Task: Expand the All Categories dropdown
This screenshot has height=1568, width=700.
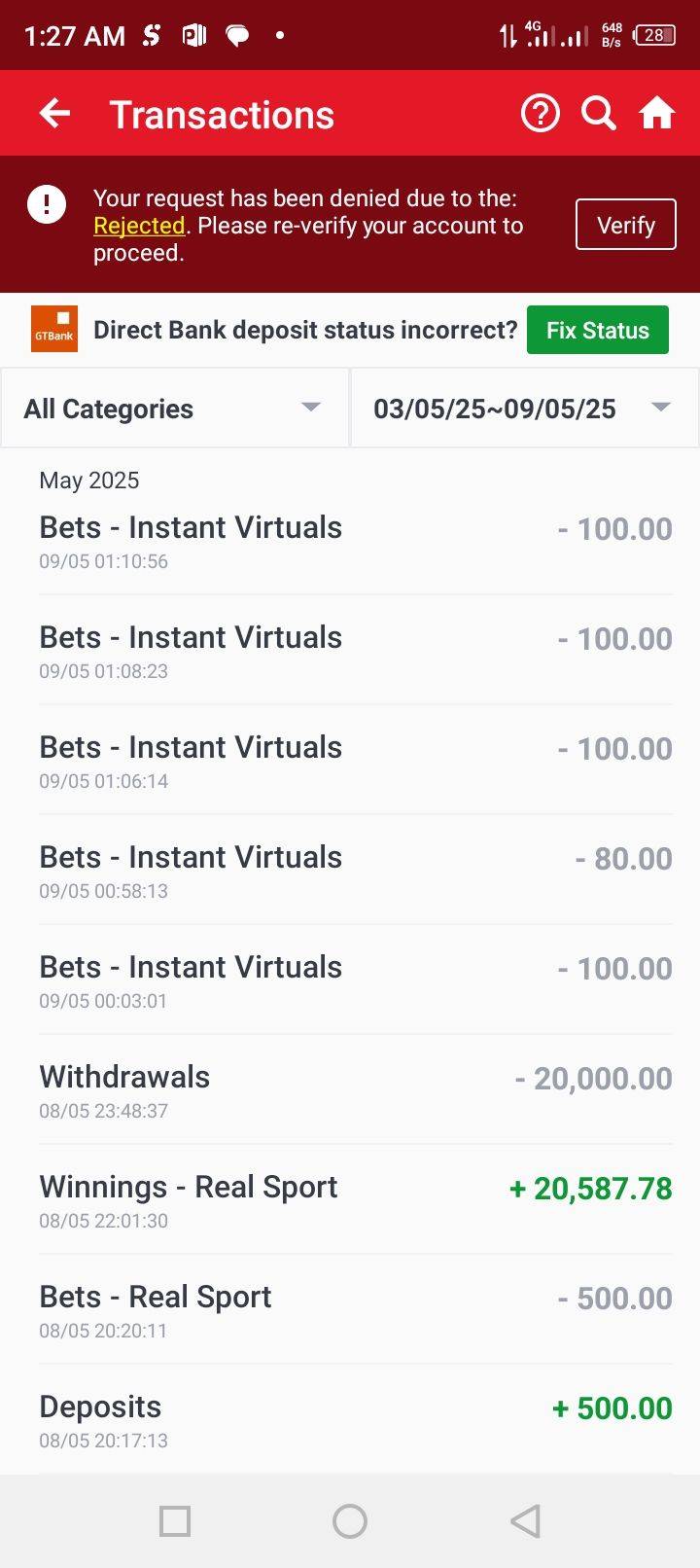Action: (x=174, y=409)
